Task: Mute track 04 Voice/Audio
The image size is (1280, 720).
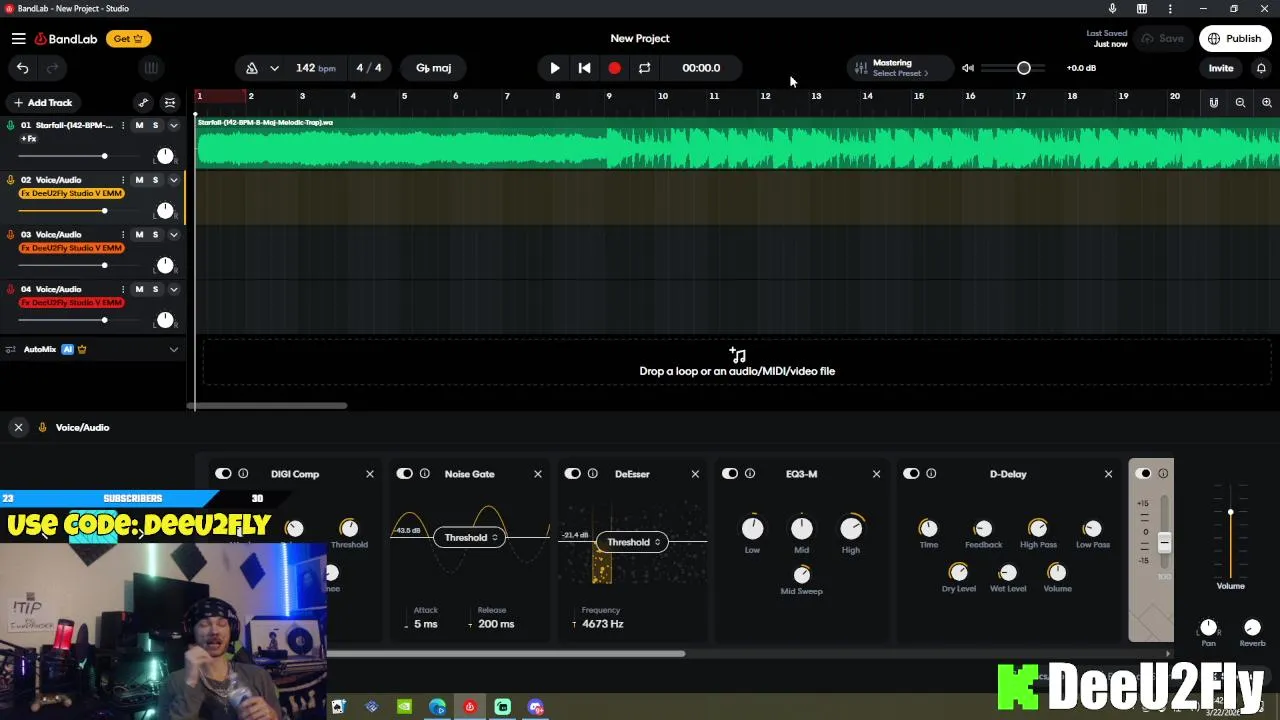Action: click(x=139, y=289)
